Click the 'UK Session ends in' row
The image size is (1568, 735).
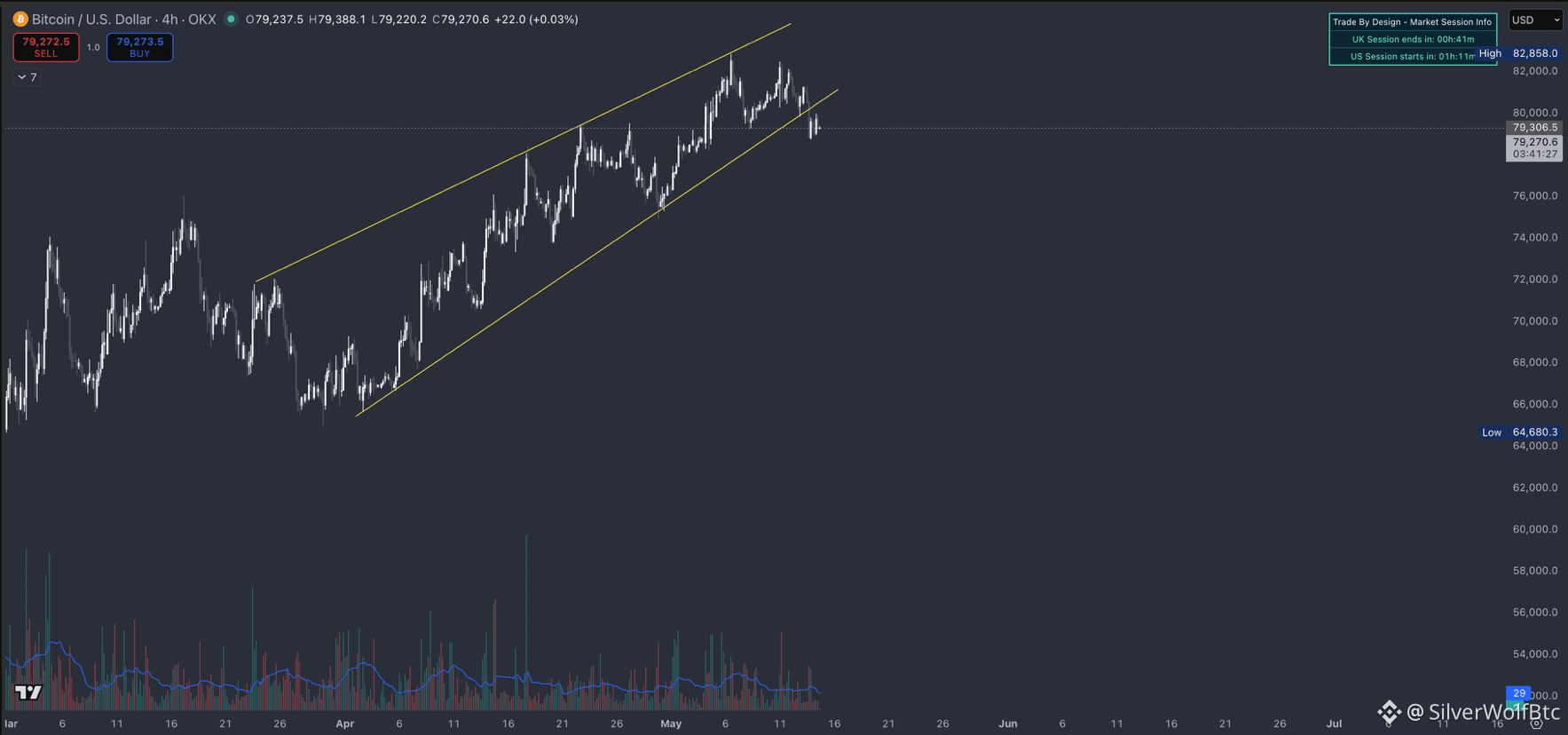(x=1413, y=39)
